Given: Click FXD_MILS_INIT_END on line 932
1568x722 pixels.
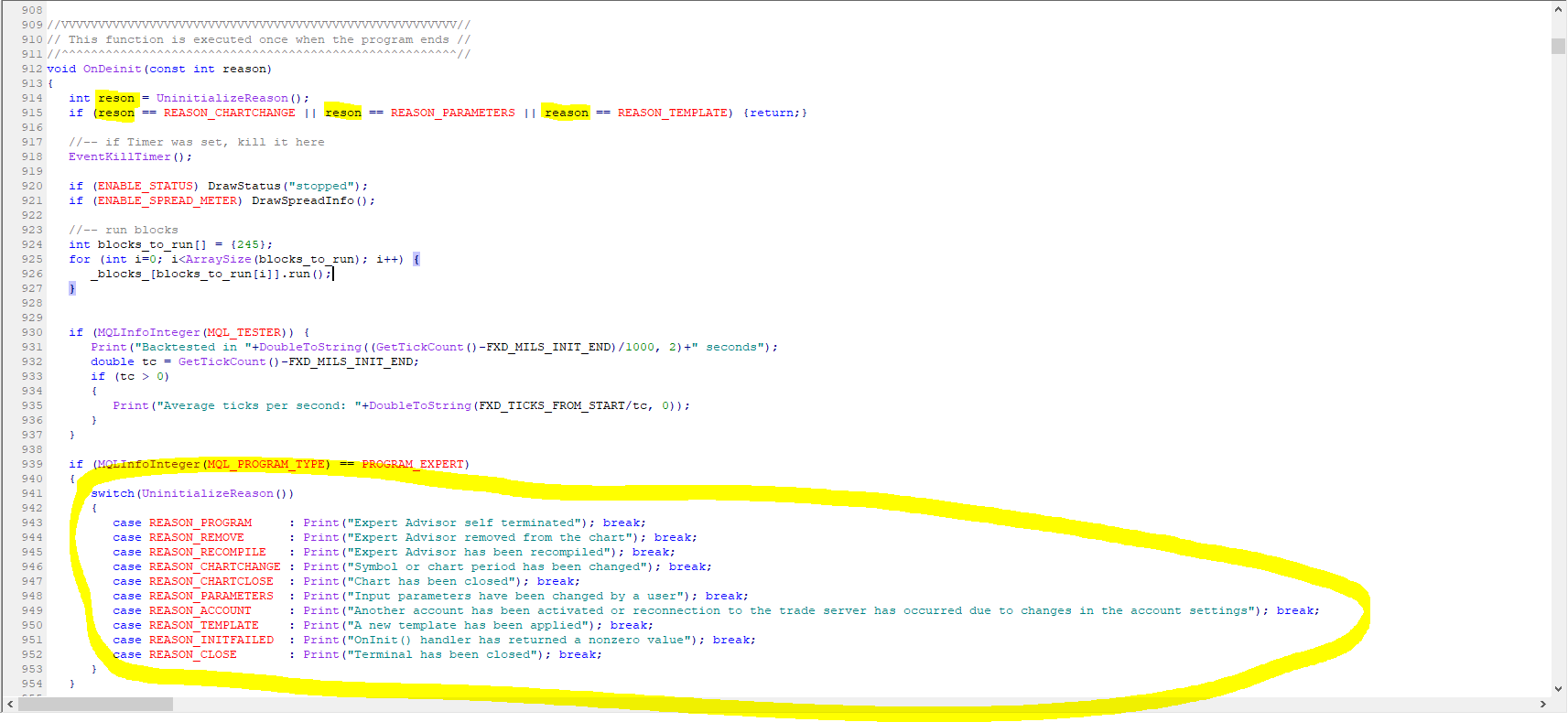Looking at the screenshot, I should click(x=351, y=361).
